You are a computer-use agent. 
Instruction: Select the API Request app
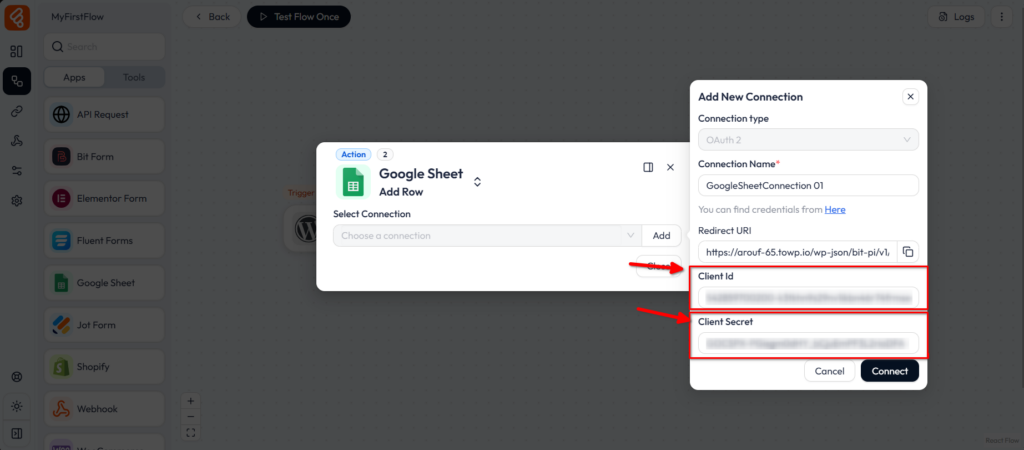point(104,115)
